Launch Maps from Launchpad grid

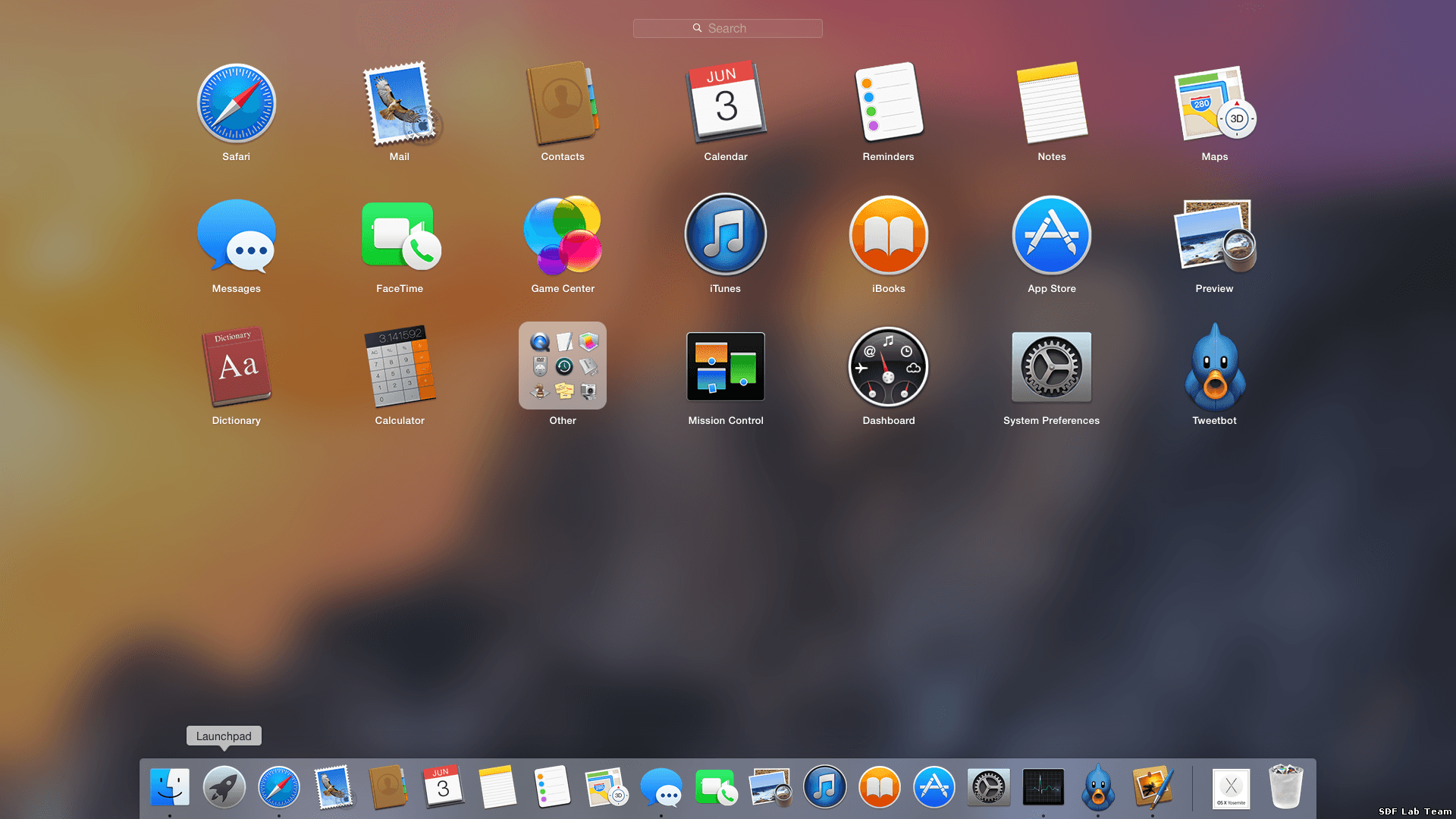pos(1215,103)
